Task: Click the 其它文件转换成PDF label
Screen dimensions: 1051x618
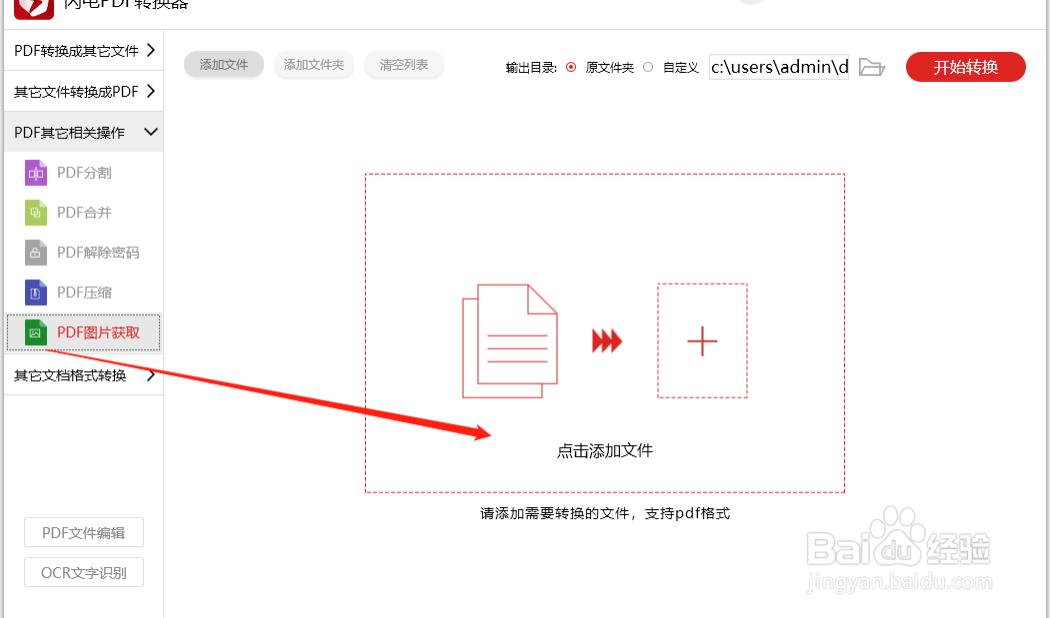Action: 76,92
